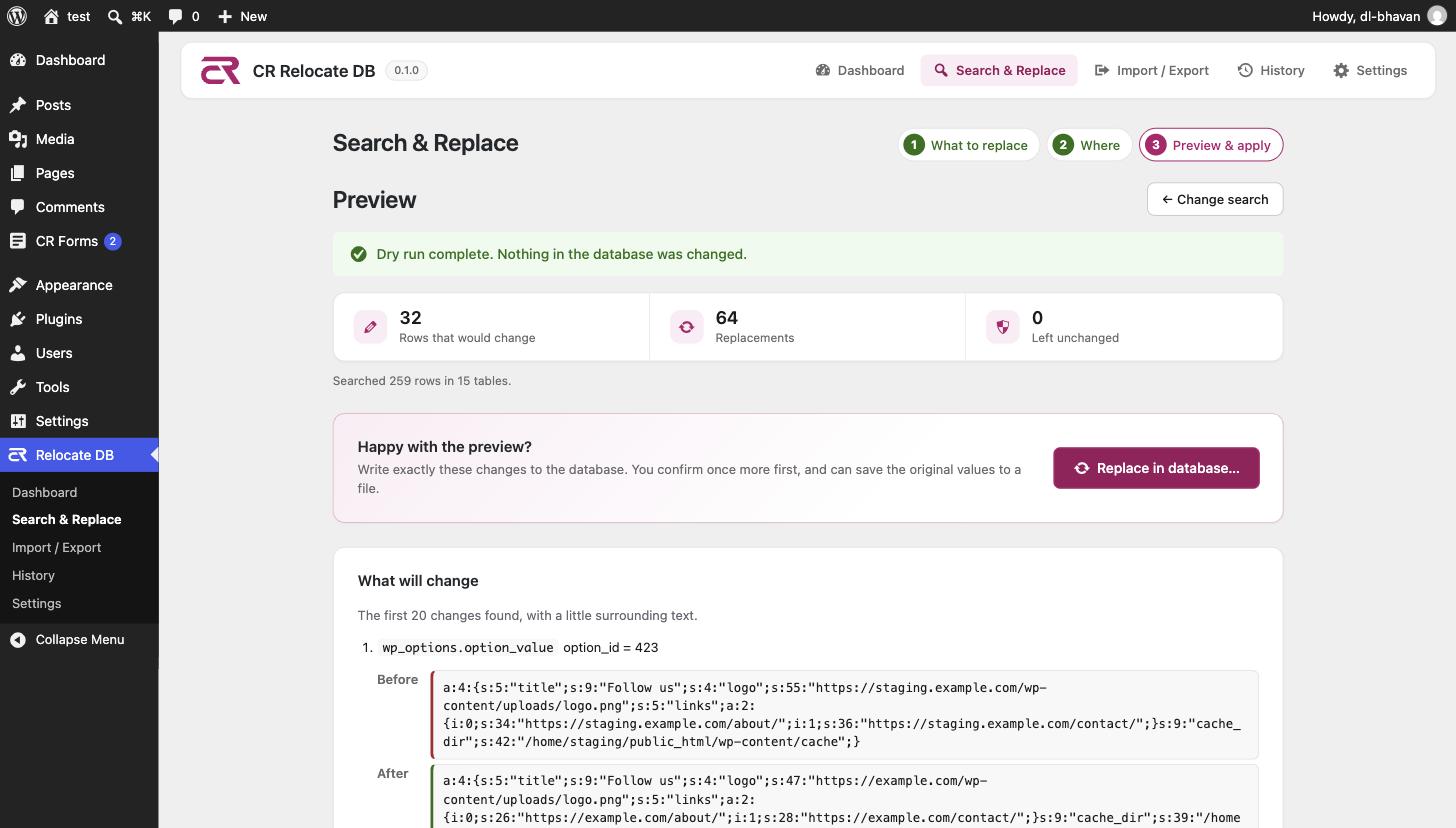This screenshot has height=828, width=1456.
Task: Select the Search & Replace tab
Action: tap(999, 70)
